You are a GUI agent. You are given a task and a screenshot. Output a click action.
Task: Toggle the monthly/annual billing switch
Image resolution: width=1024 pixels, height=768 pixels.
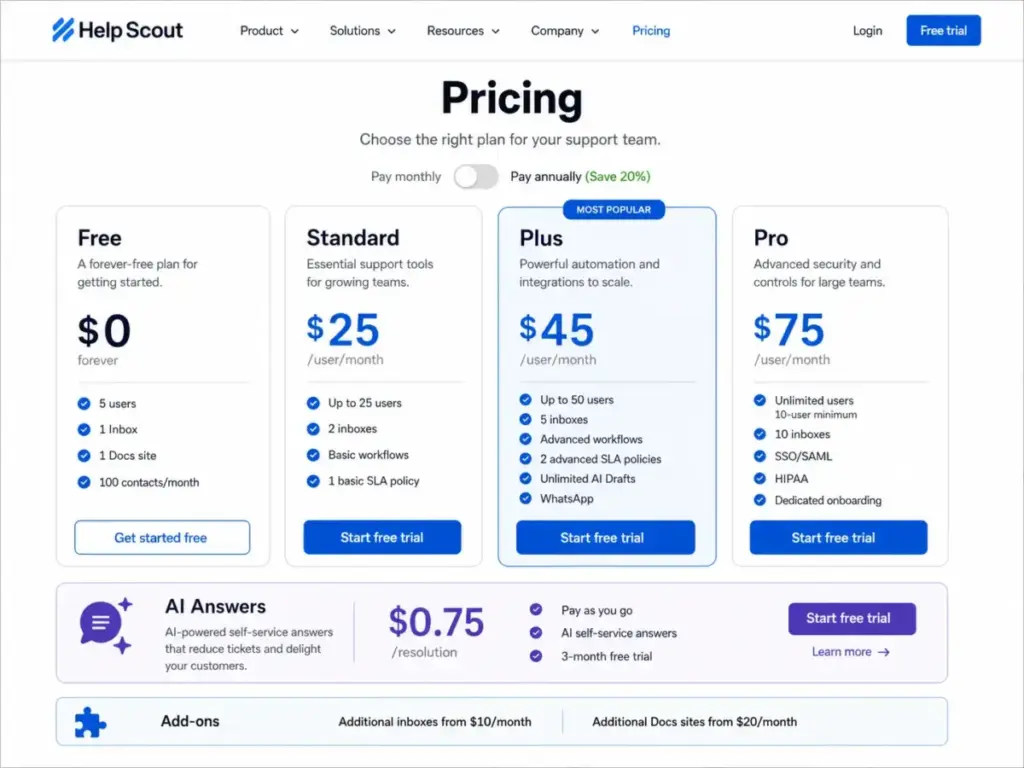(476, 176)
